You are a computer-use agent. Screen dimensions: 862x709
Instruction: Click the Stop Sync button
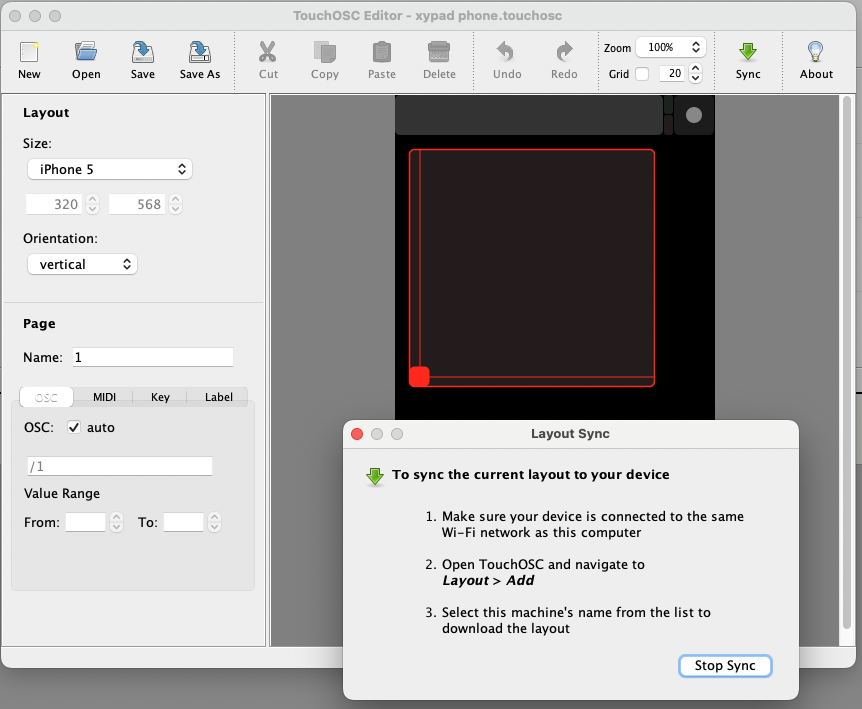point(725,666)
